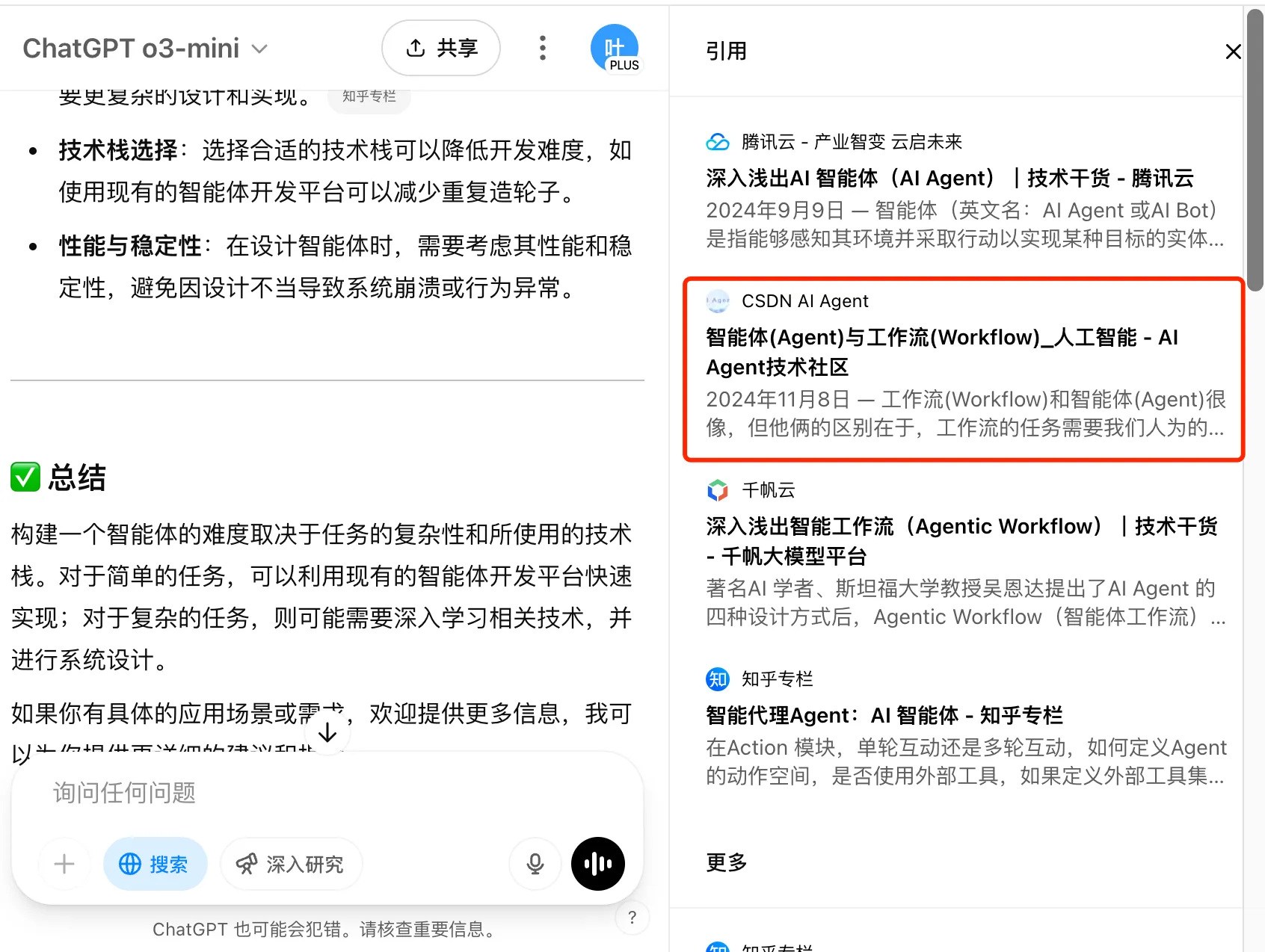Open the PLUS account avatar menu
Viewport: 1265px width, 952px height.
click(x=615, y=49)
